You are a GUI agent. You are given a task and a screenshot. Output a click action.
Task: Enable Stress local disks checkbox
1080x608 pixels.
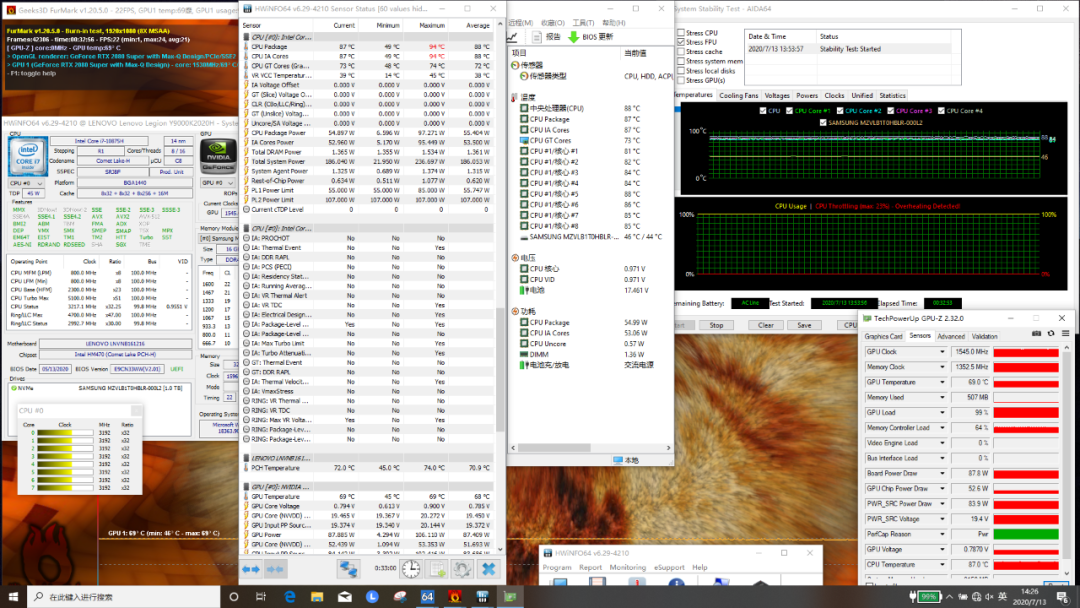click(681, 71)
